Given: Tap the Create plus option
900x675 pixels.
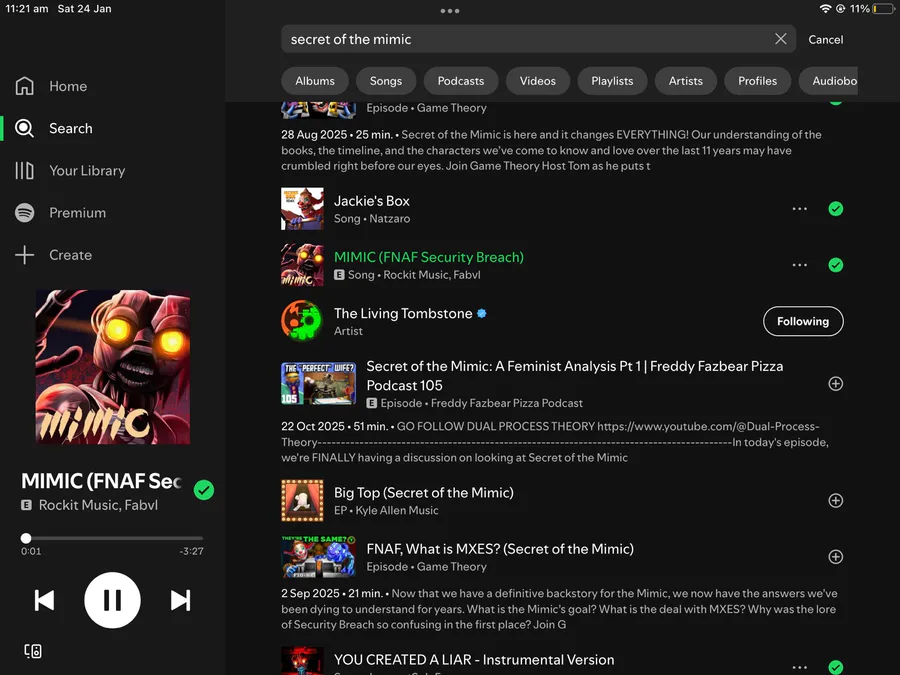Looking at the screenshot, I should (53, 255).
